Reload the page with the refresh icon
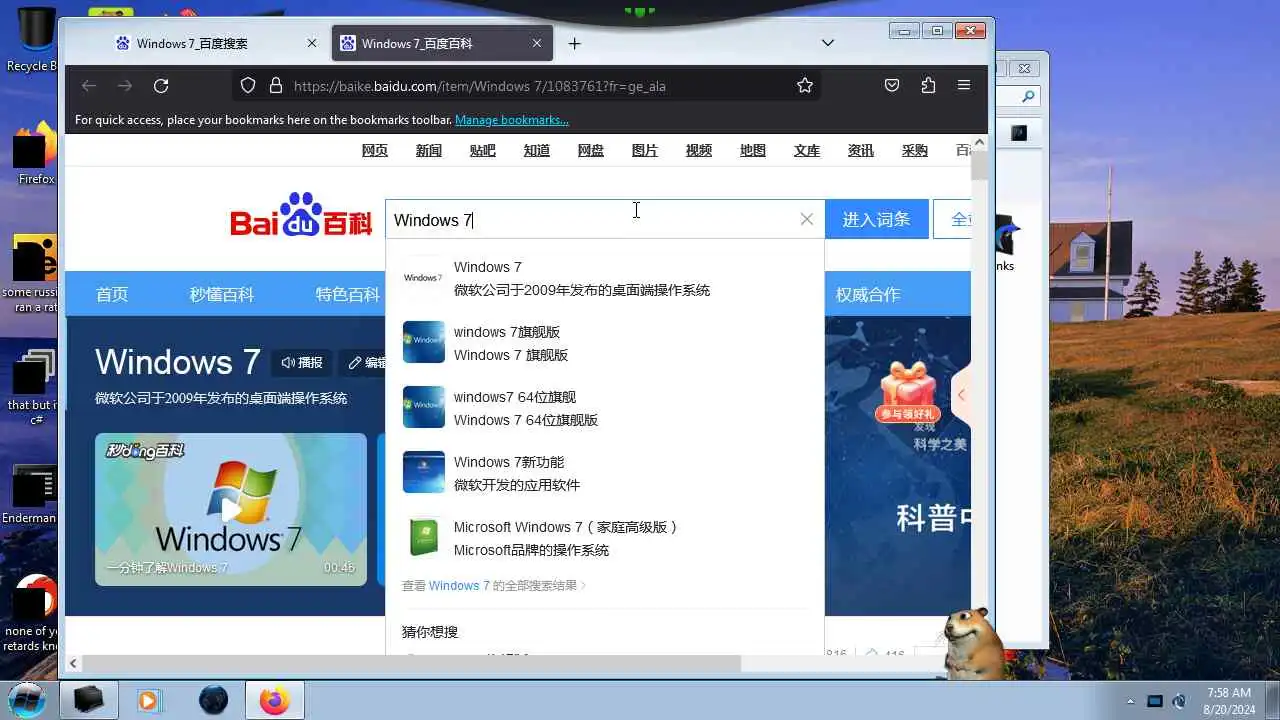 click(161, 86)
